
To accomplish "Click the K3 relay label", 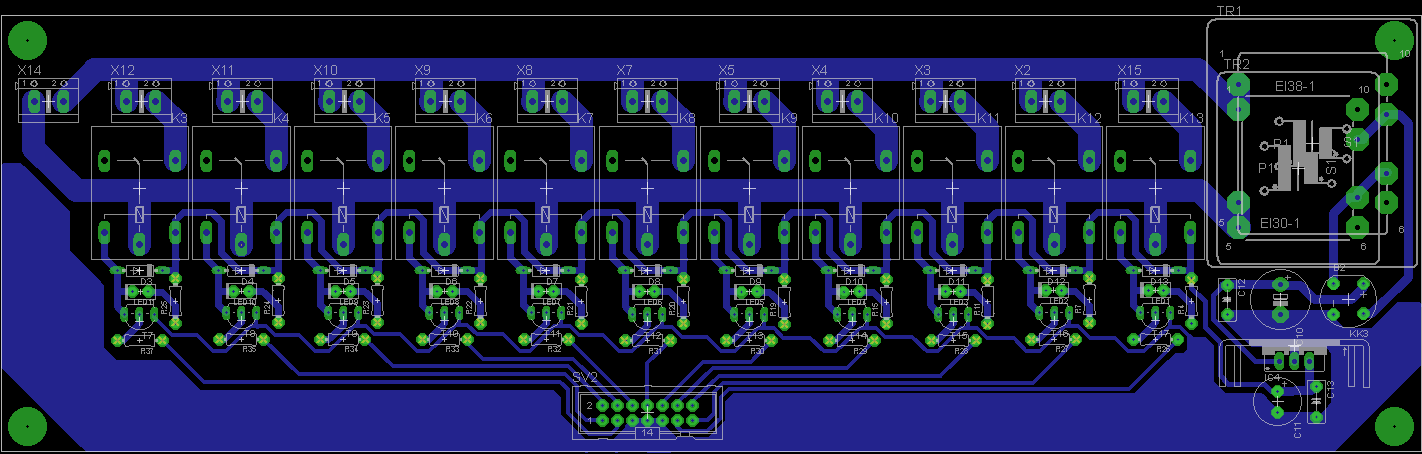I will (x=179, y=119).
